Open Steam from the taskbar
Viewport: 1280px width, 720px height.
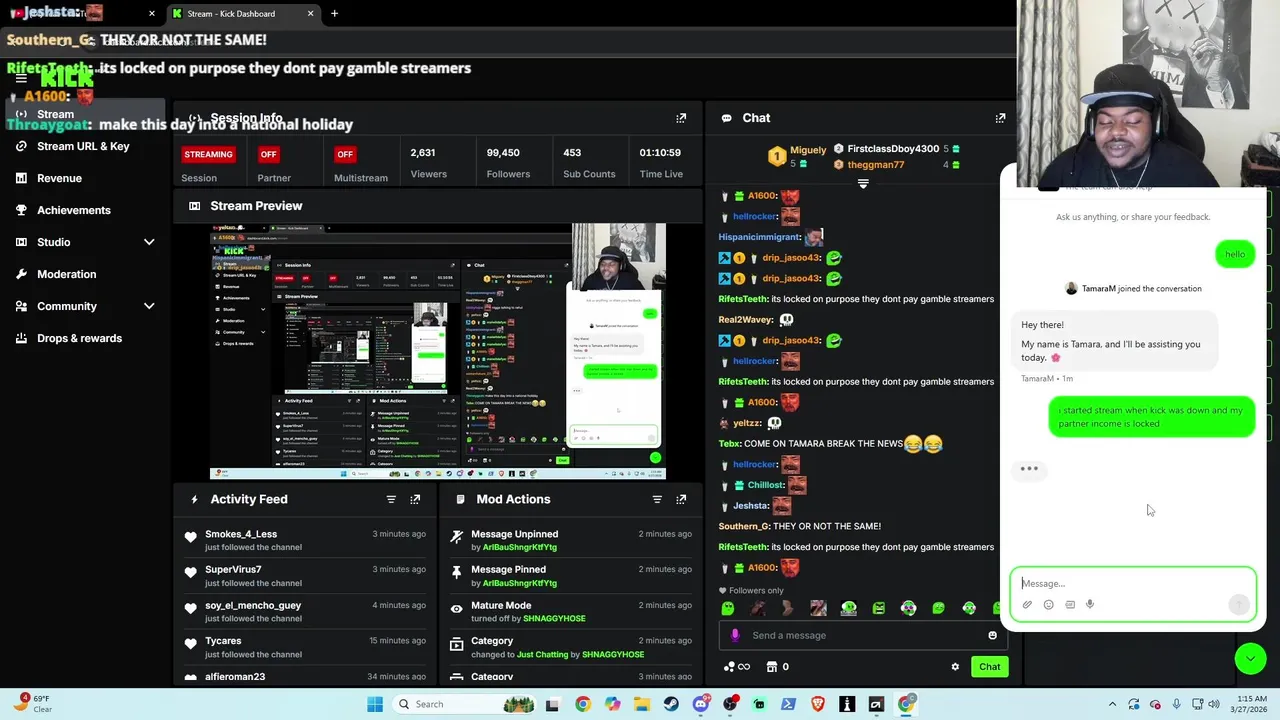[671, 704]
